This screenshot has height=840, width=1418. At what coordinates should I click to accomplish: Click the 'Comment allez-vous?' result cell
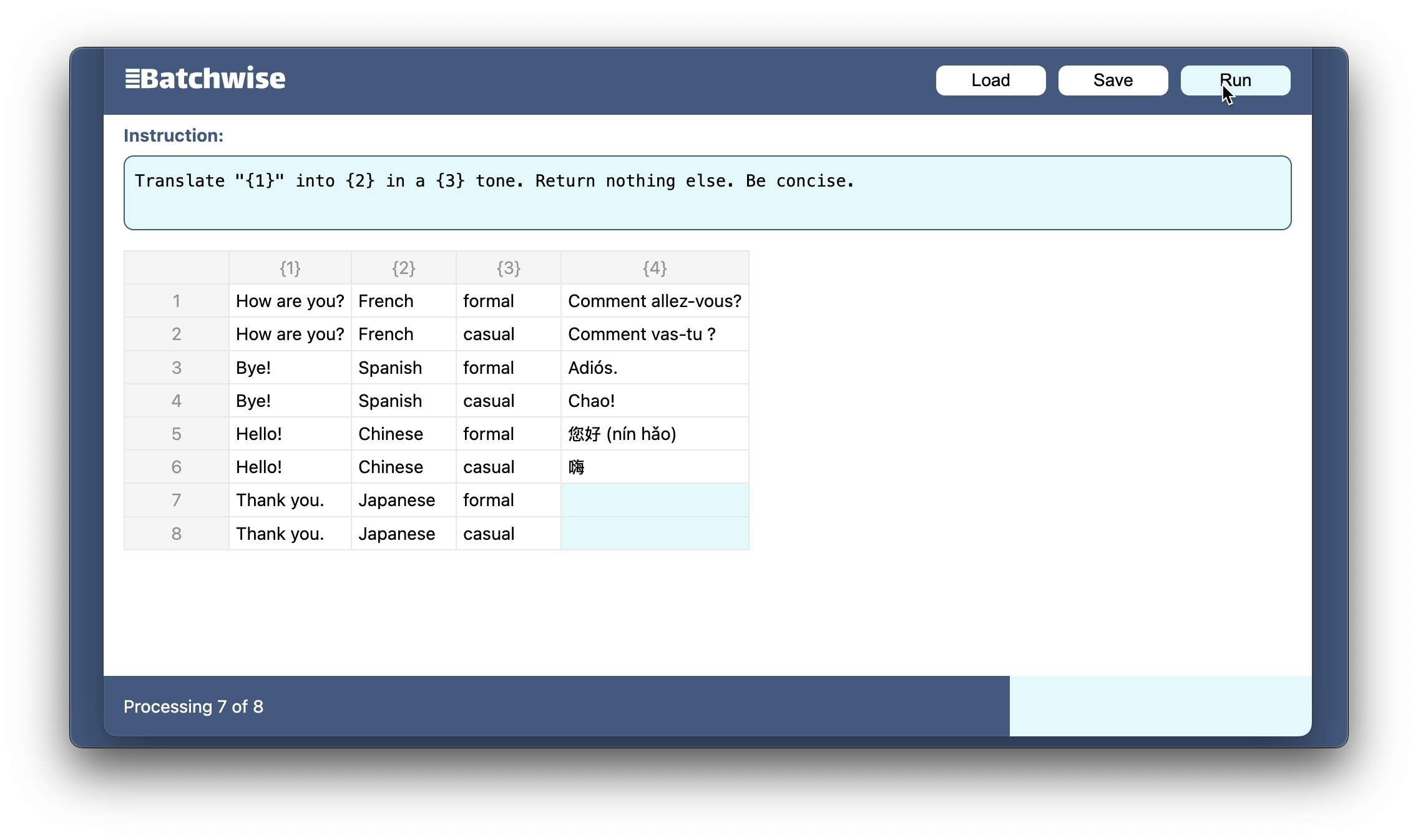[654, 301]
